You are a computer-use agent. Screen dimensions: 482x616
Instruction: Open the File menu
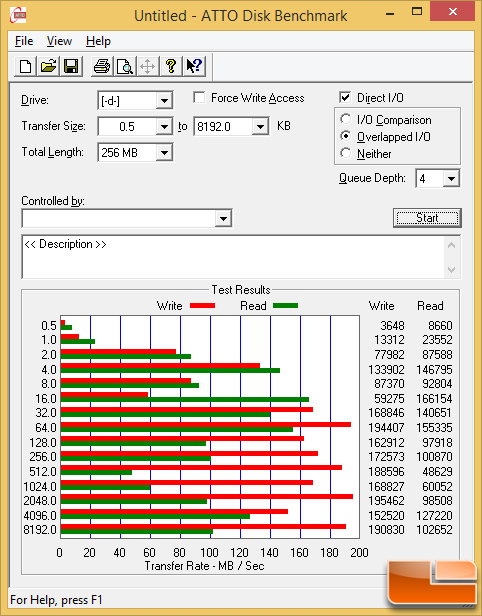pos(24,41)
